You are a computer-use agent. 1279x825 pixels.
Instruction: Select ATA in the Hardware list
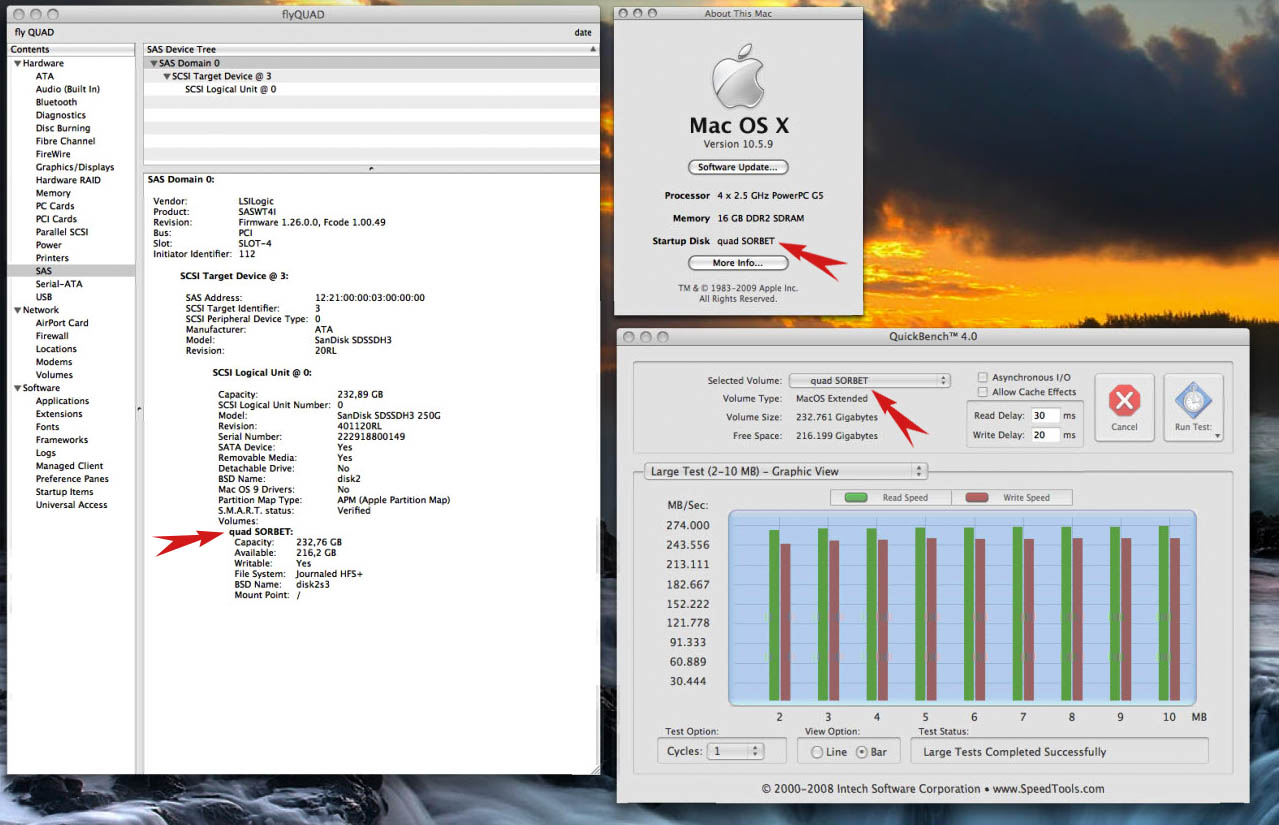pos(45,76)
